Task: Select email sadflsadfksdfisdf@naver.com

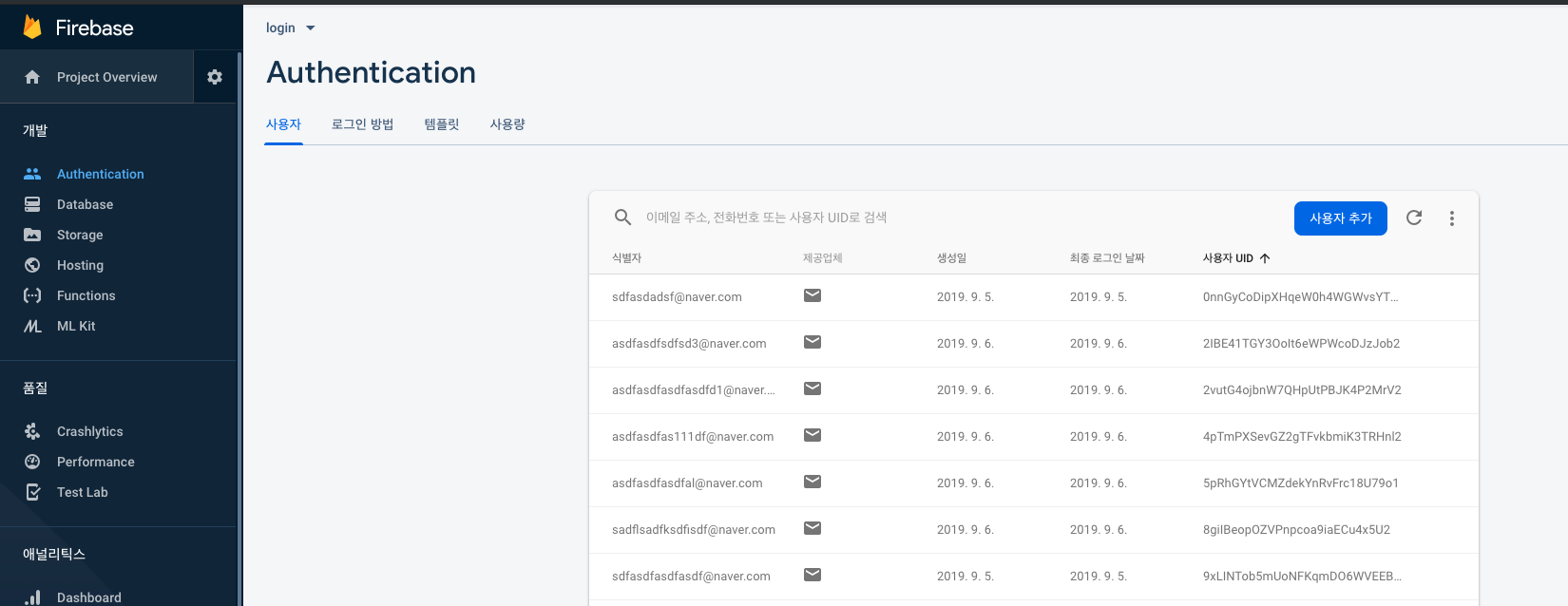Action: coord(694,530)
